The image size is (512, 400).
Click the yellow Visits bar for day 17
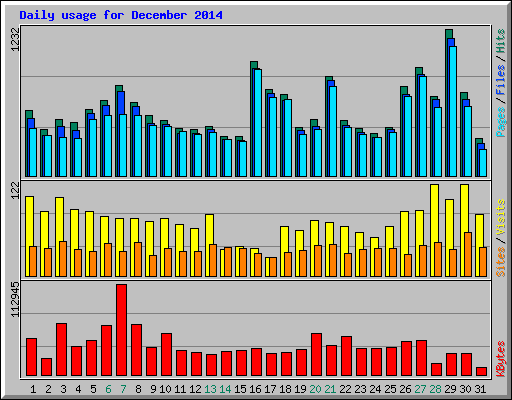click(x=268, y=267)
